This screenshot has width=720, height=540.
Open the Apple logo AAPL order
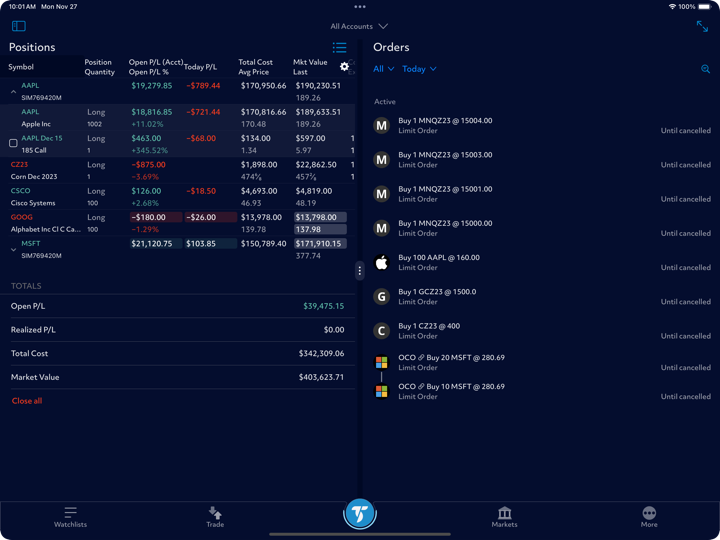point(381,263)
